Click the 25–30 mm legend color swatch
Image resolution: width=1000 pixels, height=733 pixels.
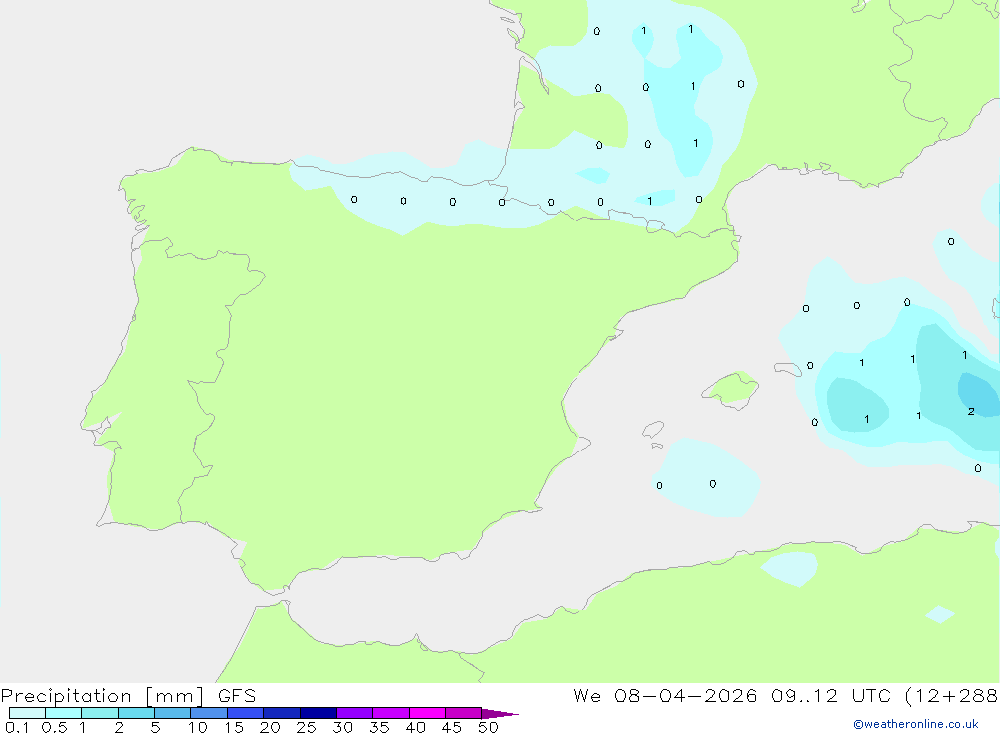click(318, 713)
